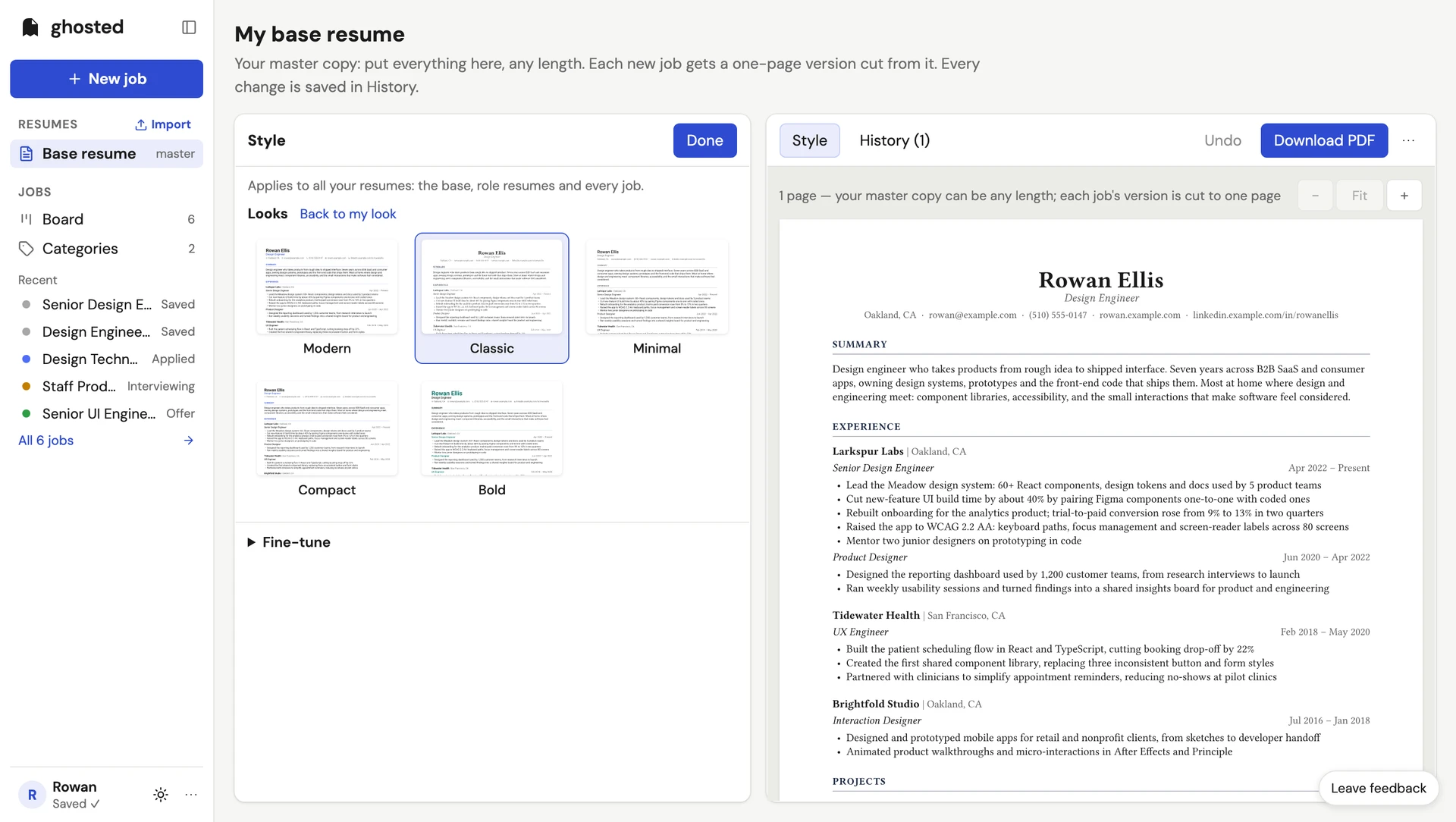Open Staff Prod... interviewing job
Image resolution: width=1456 pixels, height=822 pixels.
tap(106, 386)
